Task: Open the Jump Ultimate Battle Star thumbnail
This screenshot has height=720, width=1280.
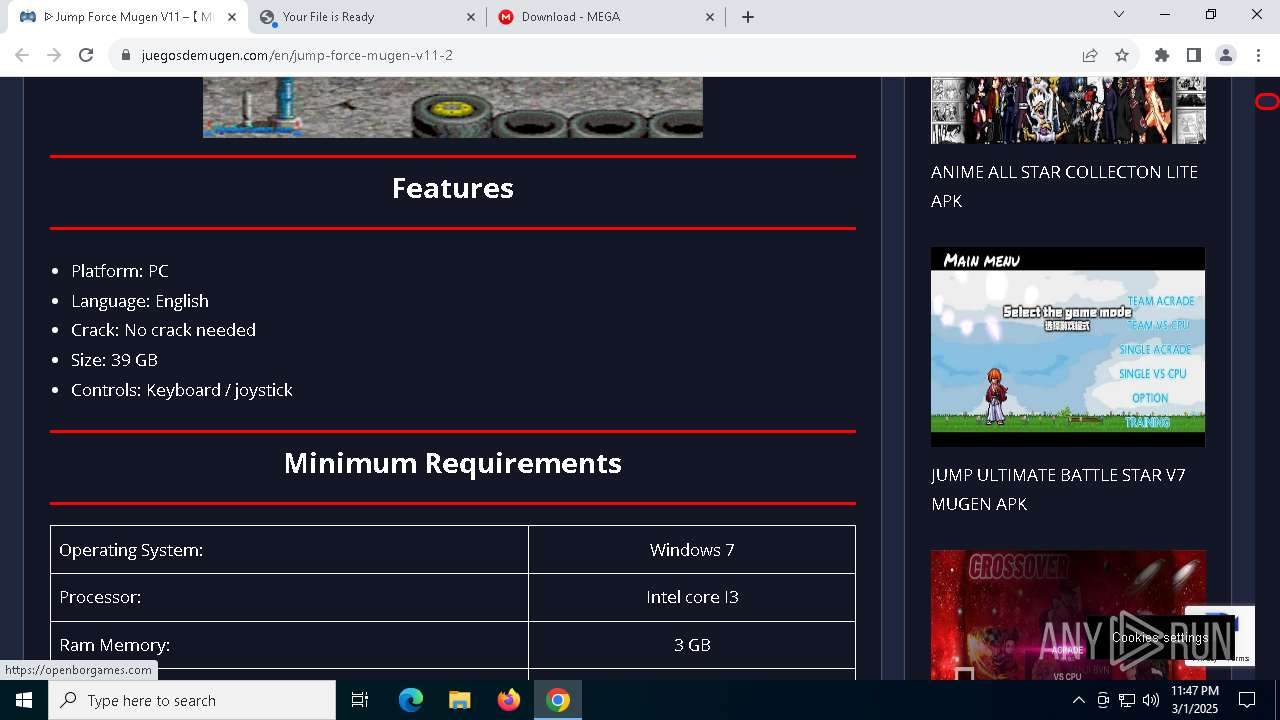Action: [1068, 347]
